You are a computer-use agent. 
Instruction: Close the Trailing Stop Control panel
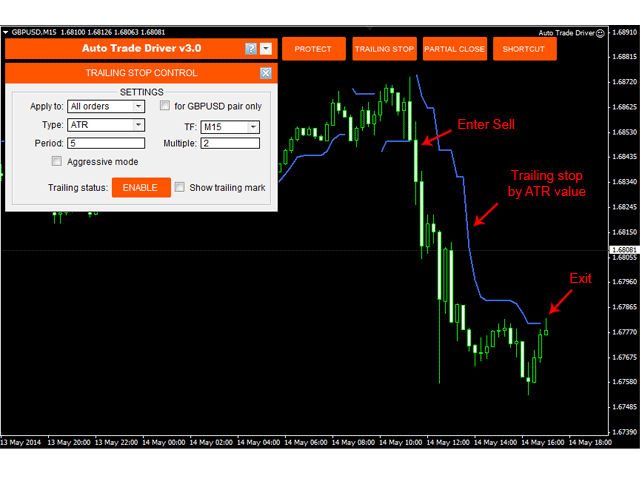(265, 73)
